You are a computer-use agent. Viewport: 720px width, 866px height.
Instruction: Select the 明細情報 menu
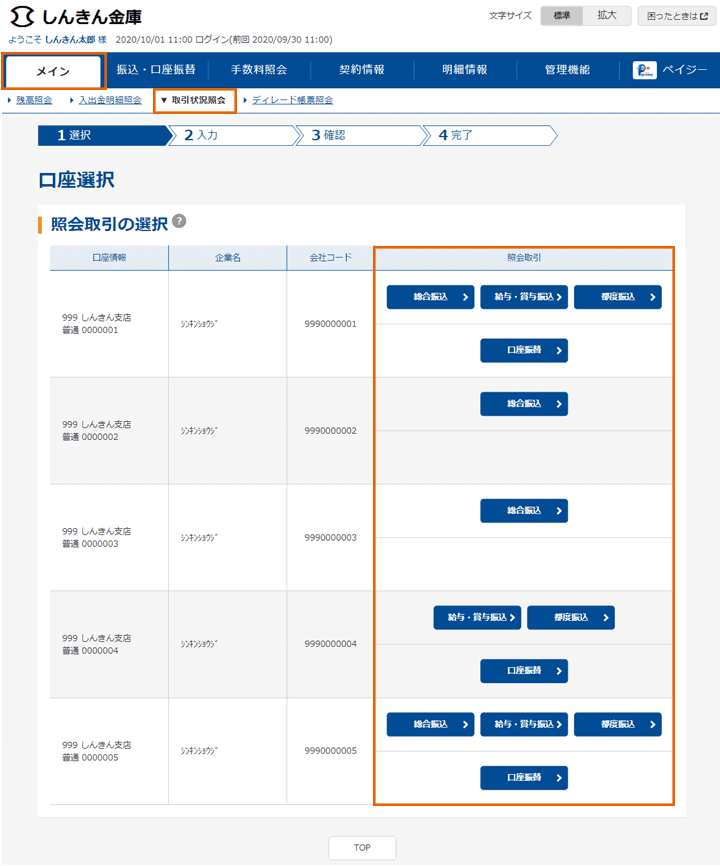[465, 70]
